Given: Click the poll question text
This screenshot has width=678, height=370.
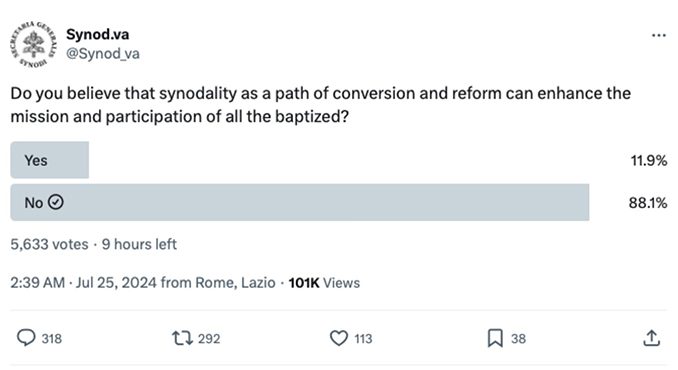Looking at the screenshot, I should [x=320, y=105].
